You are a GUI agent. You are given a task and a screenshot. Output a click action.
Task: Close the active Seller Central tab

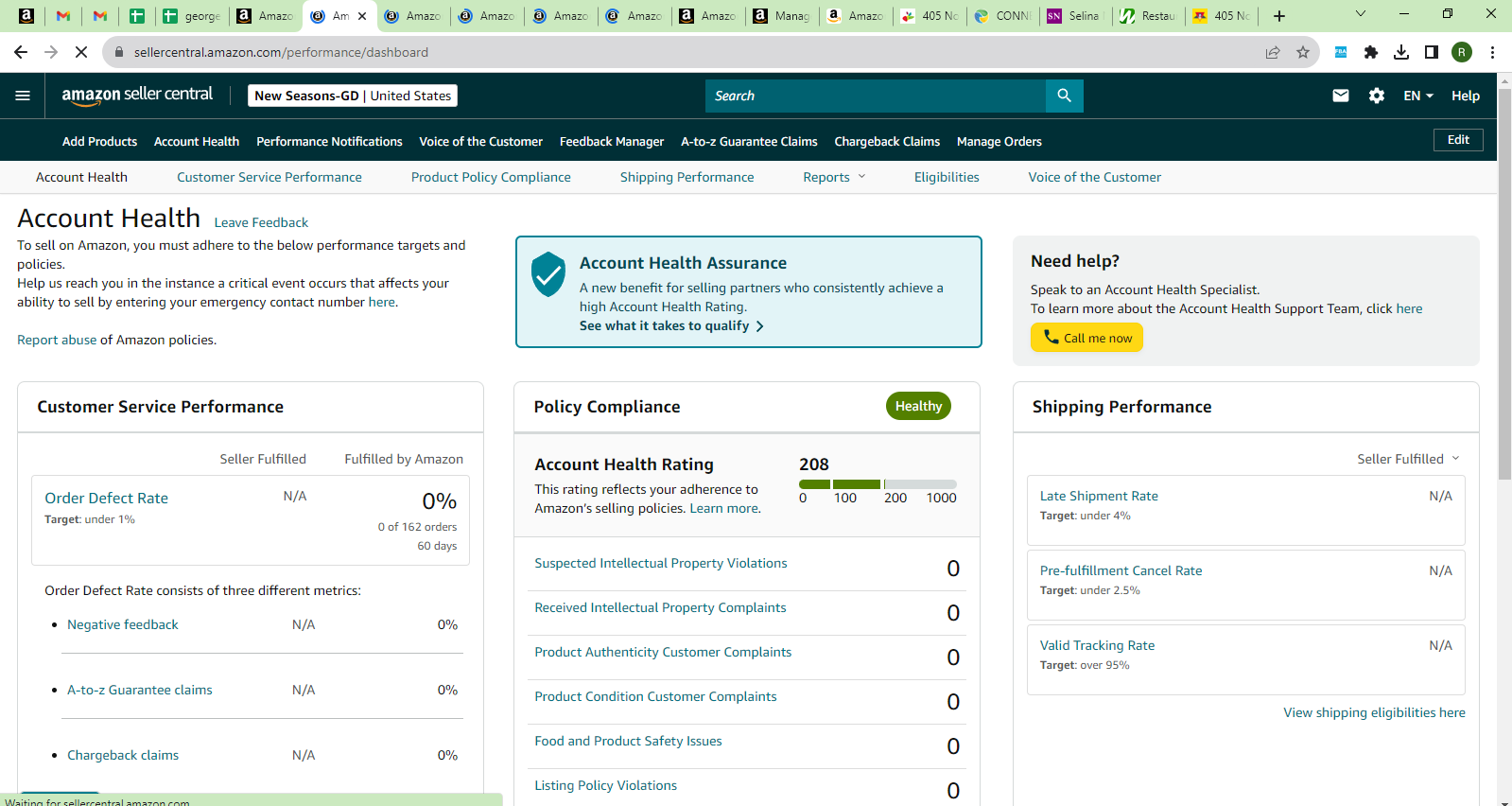click(x=362, y=15)
